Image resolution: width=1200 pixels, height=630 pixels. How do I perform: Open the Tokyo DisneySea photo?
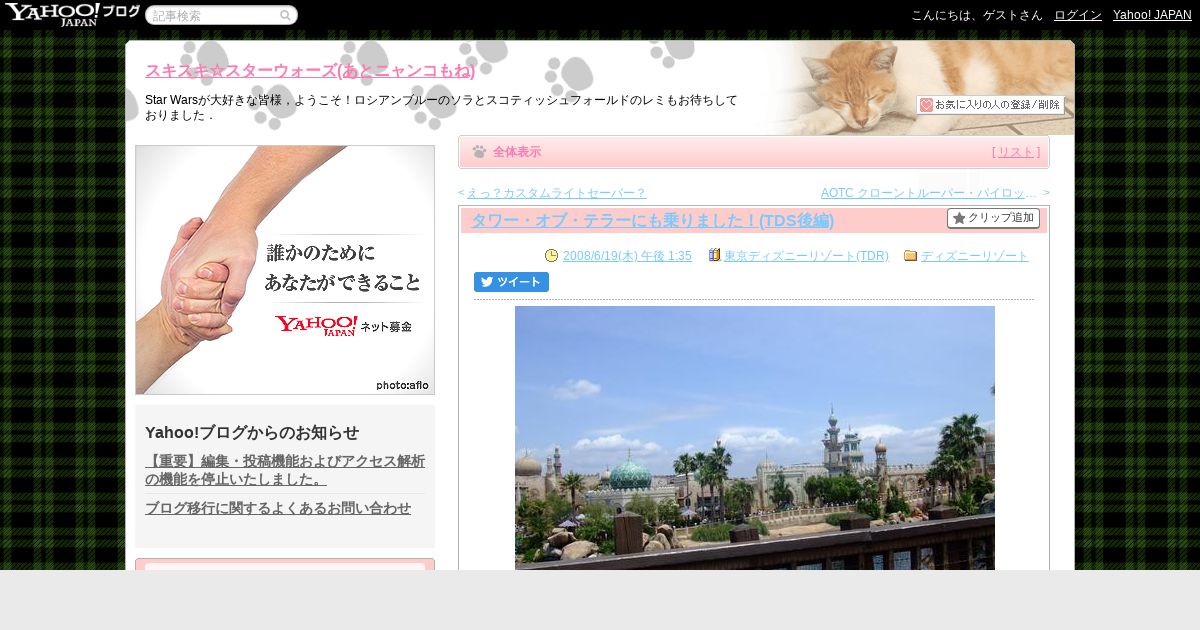pyautogui.click(x=755, y=438)
